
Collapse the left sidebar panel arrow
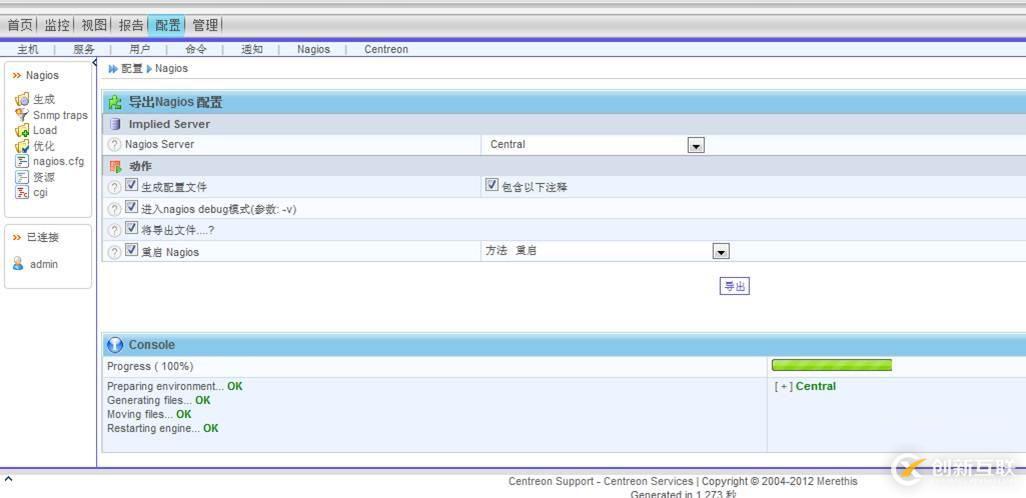pyautogui.click(x=94, y=62)
